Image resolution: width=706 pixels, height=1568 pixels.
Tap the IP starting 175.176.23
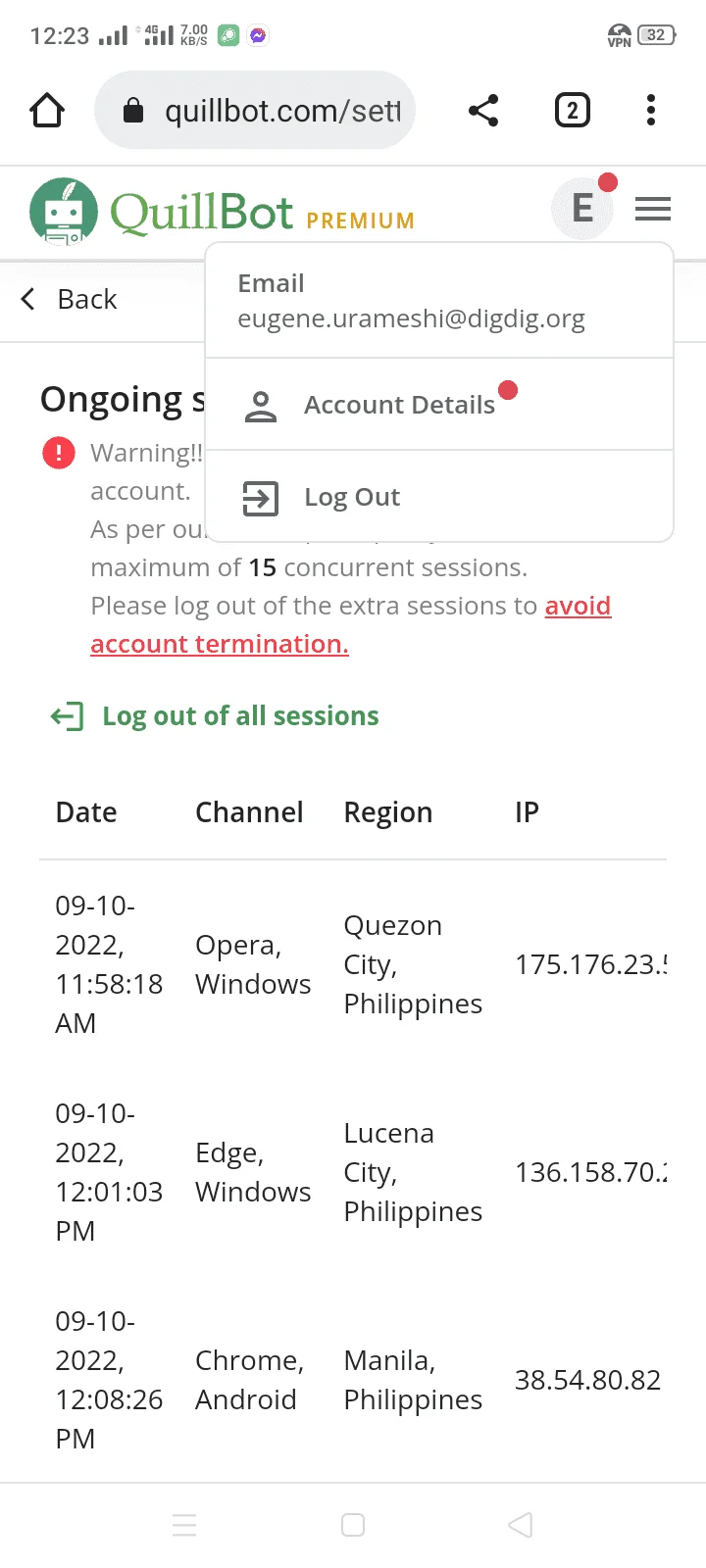click(591, 964)
